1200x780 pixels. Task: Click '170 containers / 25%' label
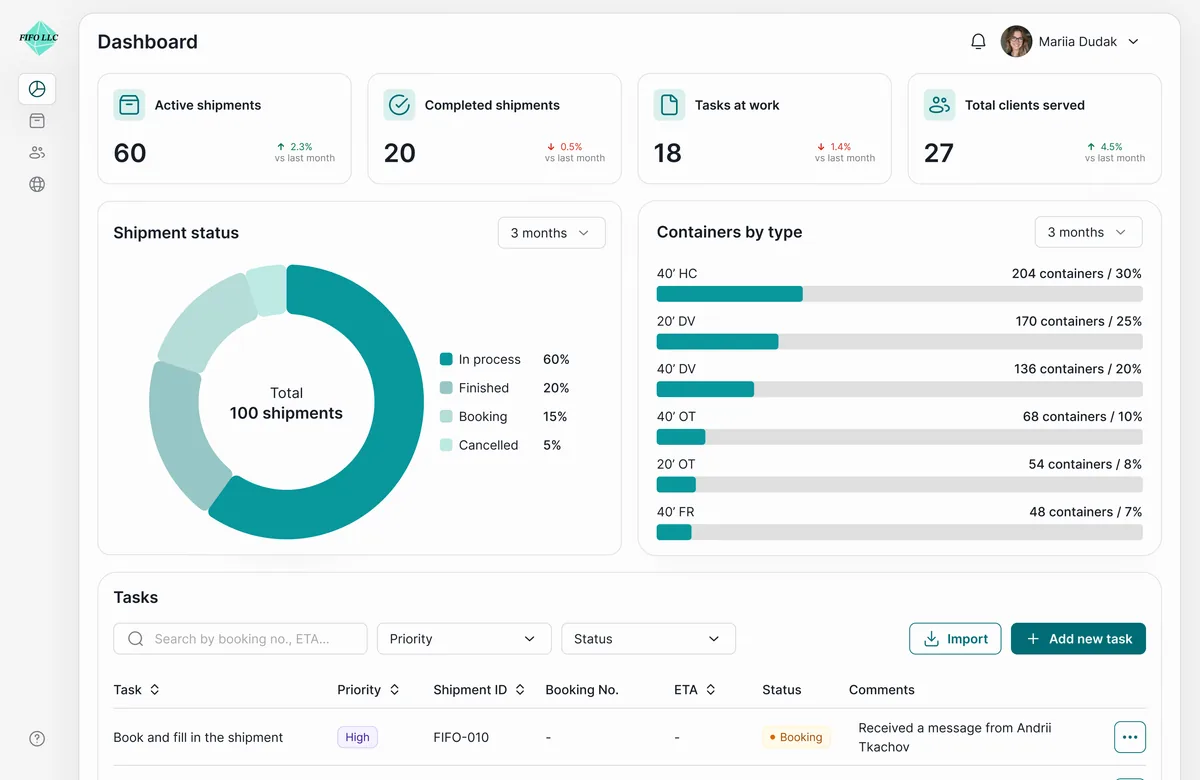coord(1078,321)
